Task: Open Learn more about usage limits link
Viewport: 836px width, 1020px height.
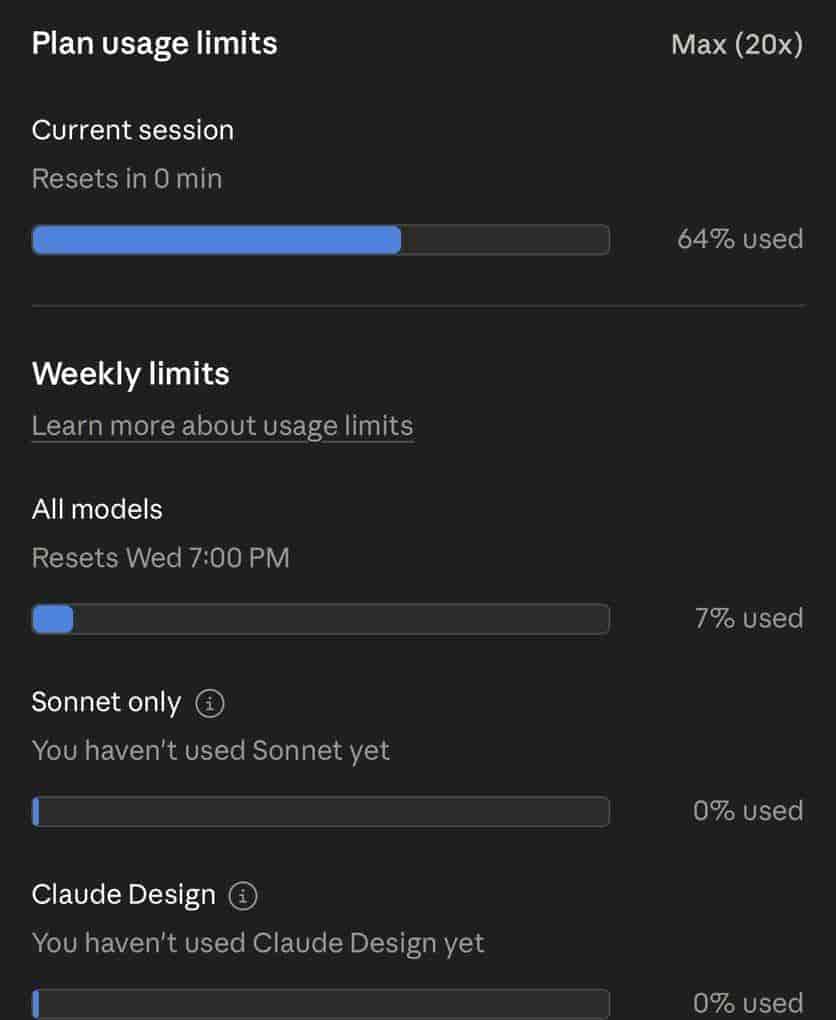Action: (x=222, y=426)
